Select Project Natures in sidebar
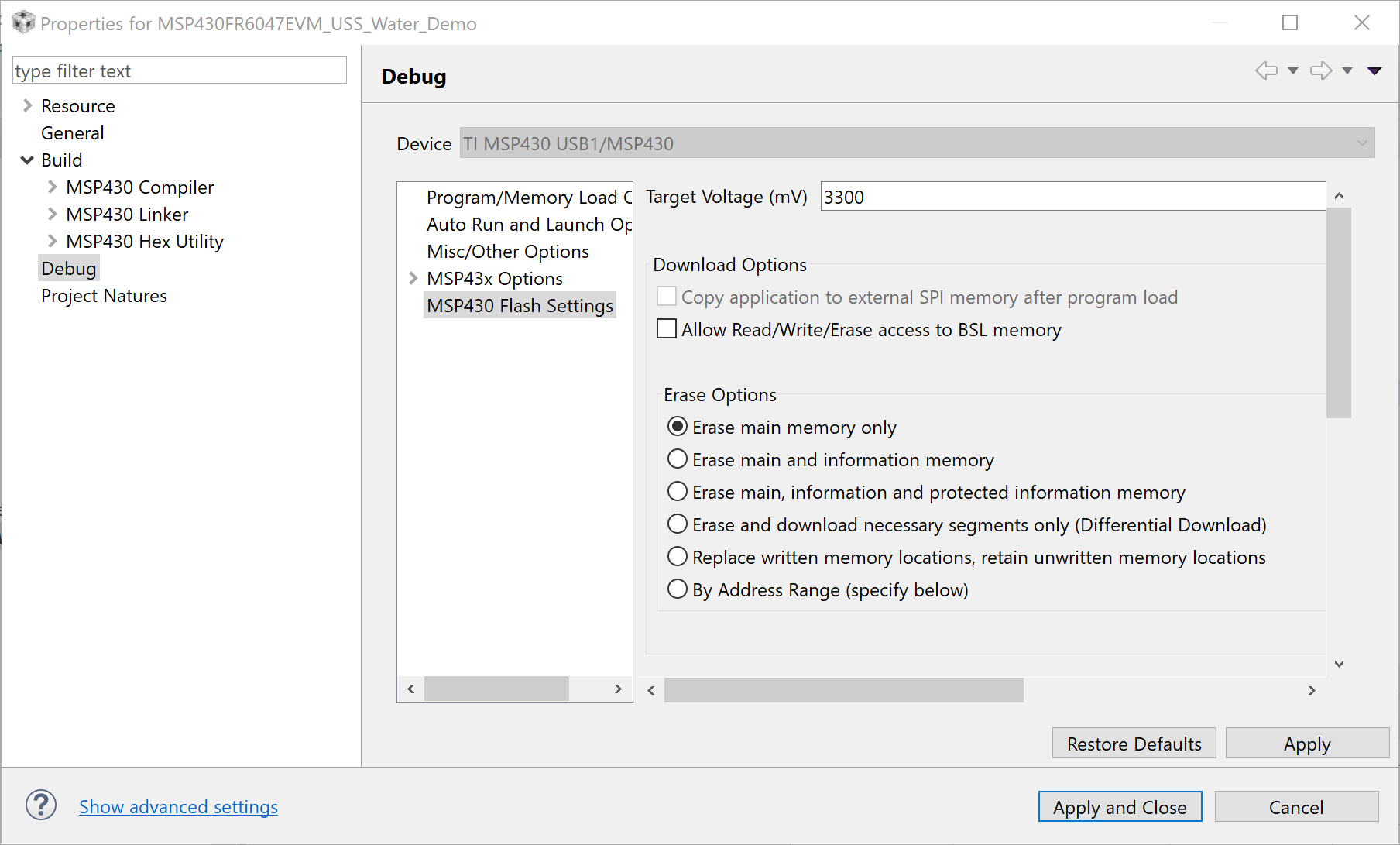The image size is (1400, 845). (x=104, y=296)
